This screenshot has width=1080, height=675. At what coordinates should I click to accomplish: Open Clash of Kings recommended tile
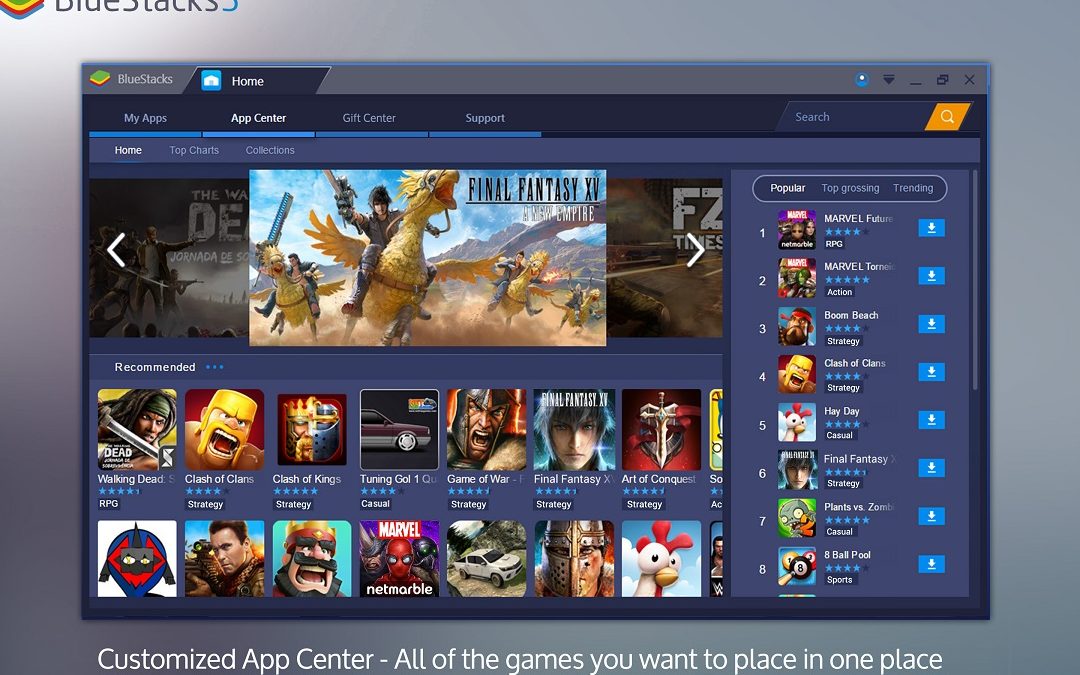[x=311, y=430]
